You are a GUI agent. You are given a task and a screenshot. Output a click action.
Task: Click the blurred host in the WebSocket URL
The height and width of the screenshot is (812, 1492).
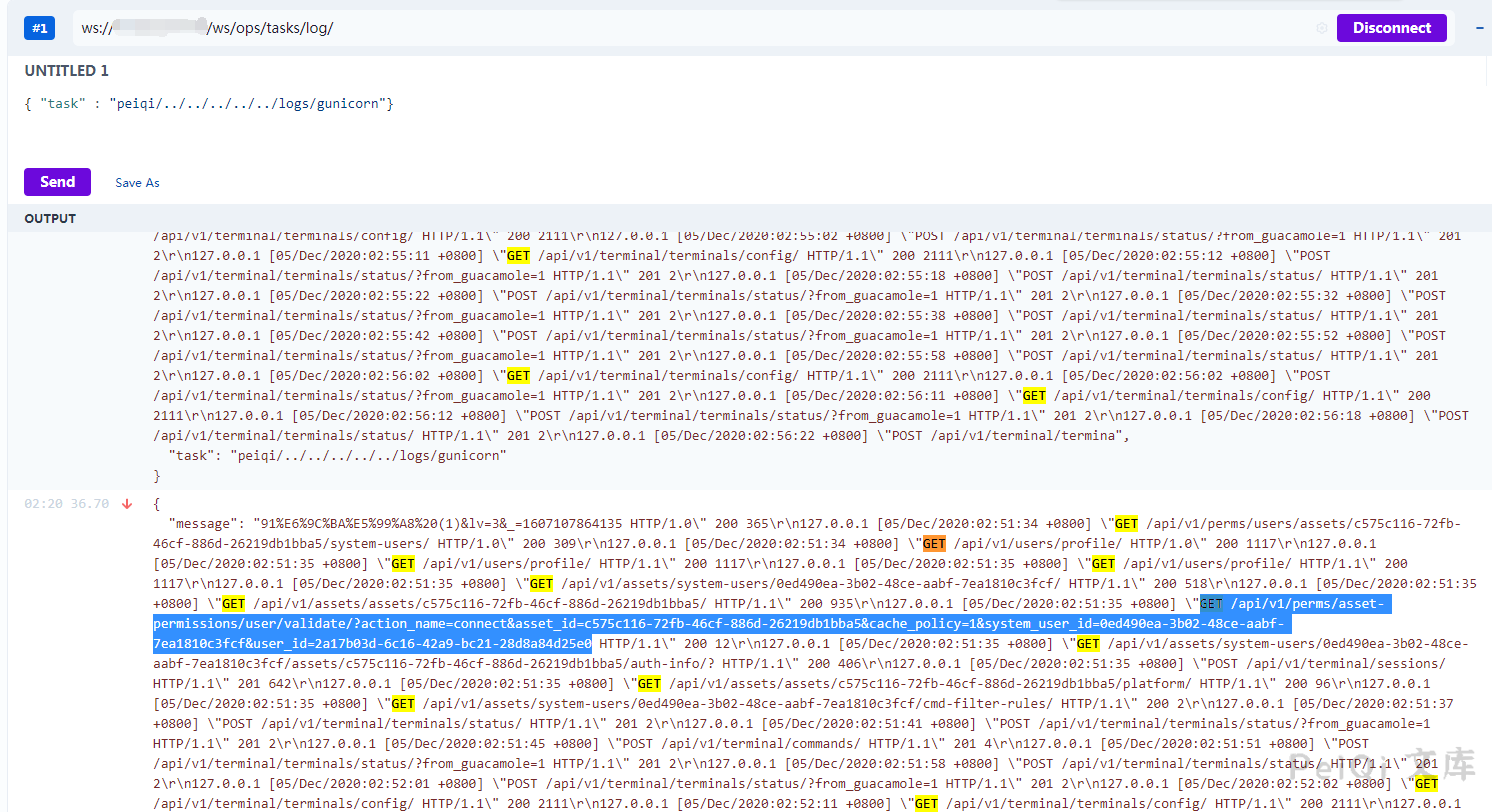[x=157, y=28]
